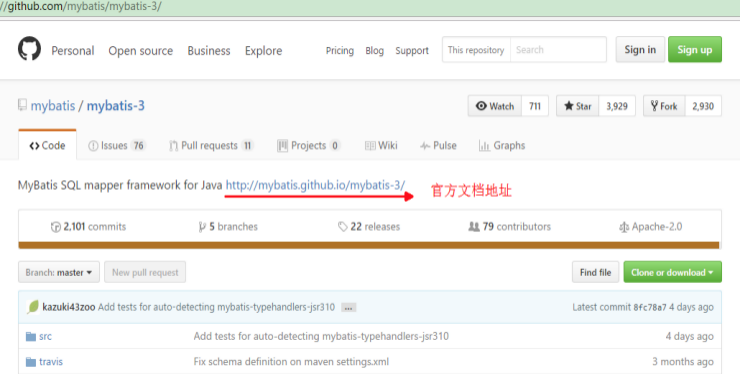View the 3,929 stargazers count
The width and height of the screenshot is (742, 376).
(617, 106)
